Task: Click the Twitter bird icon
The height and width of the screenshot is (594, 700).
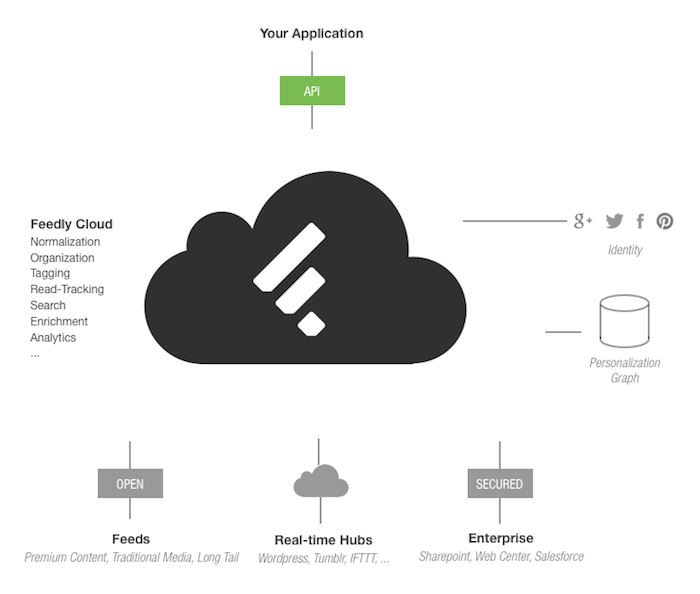Action: pos(614,221)
